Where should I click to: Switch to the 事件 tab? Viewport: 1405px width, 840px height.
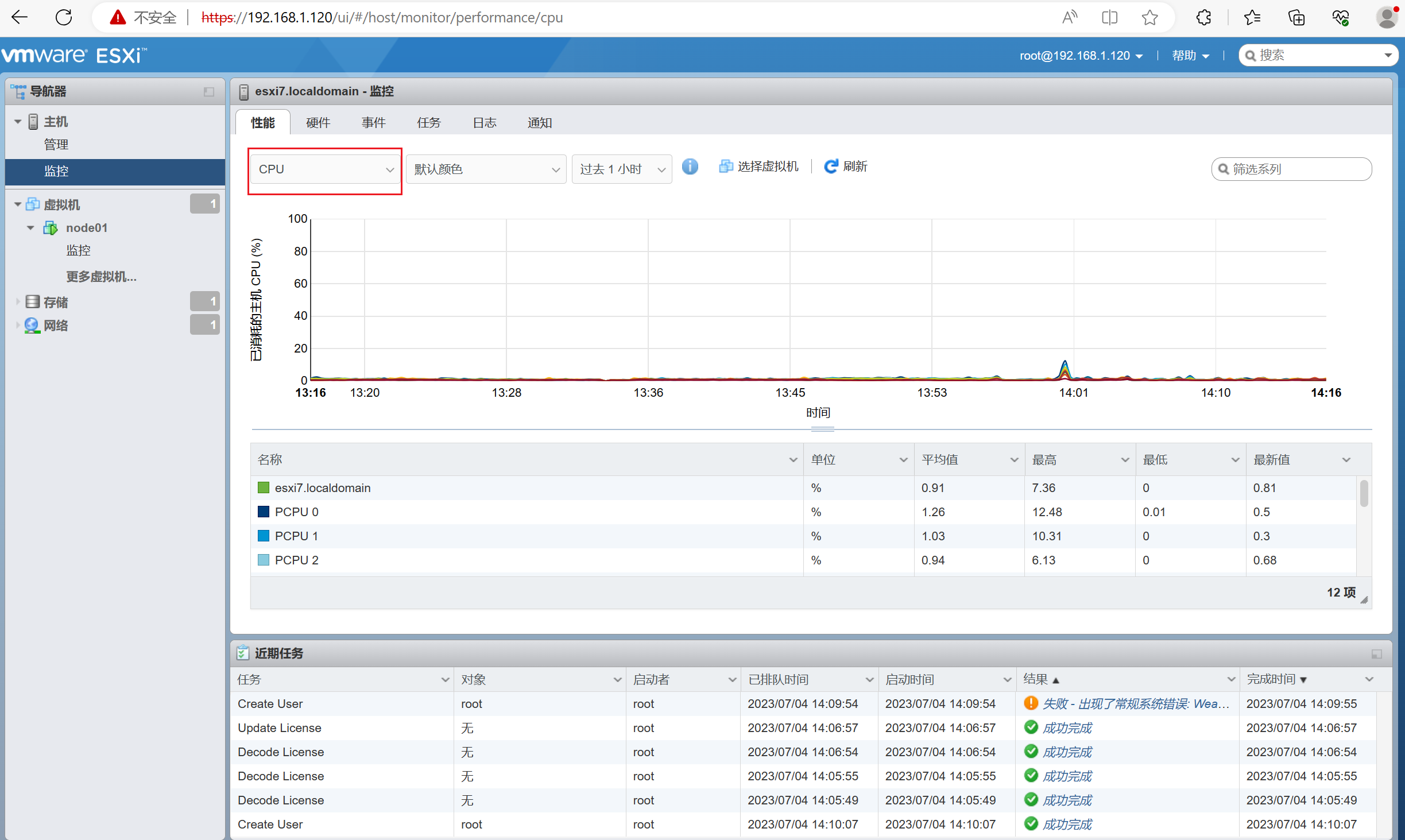pyautogui.click(x=374, y=122)
